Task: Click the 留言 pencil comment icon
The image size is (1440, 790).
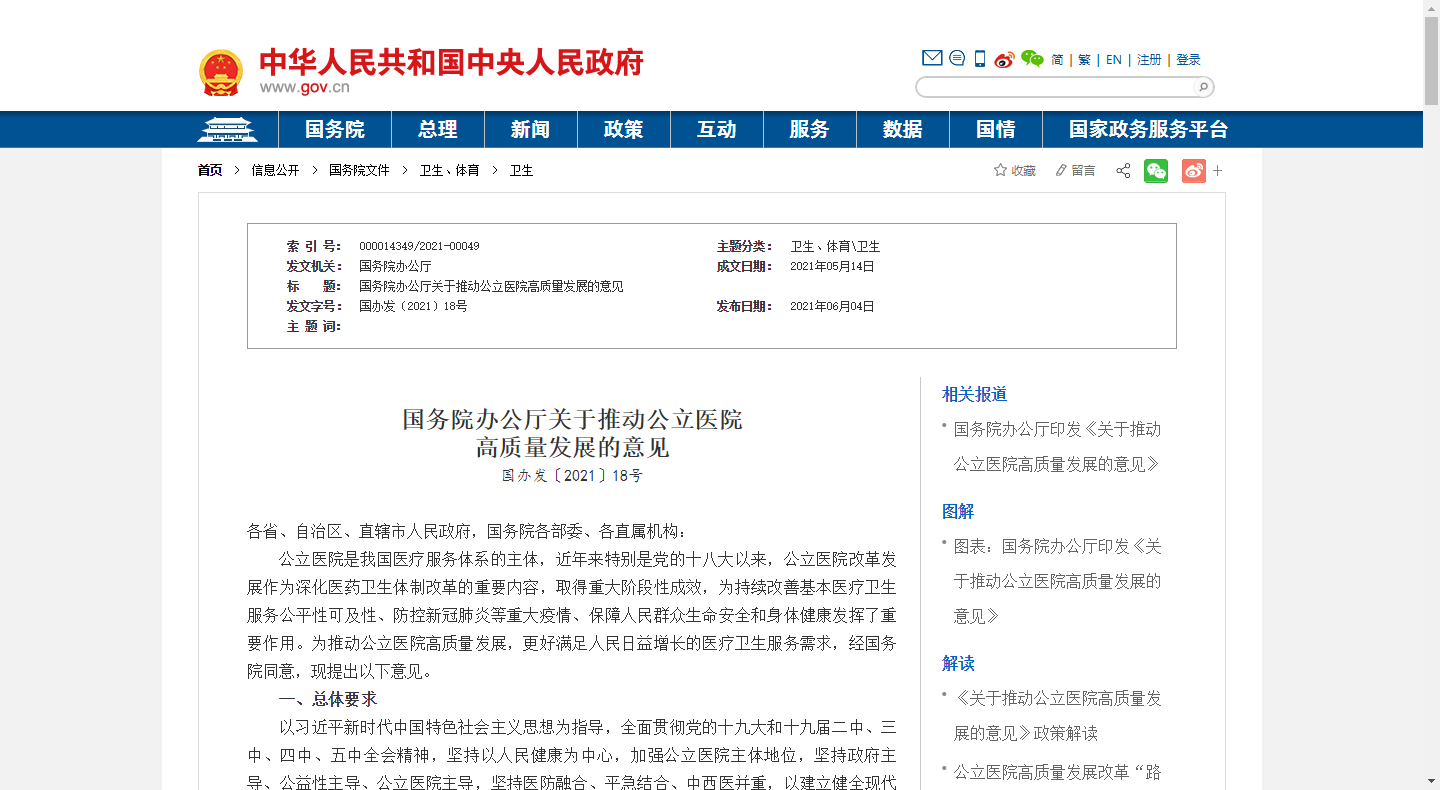Action: (x=1061, y=170)
